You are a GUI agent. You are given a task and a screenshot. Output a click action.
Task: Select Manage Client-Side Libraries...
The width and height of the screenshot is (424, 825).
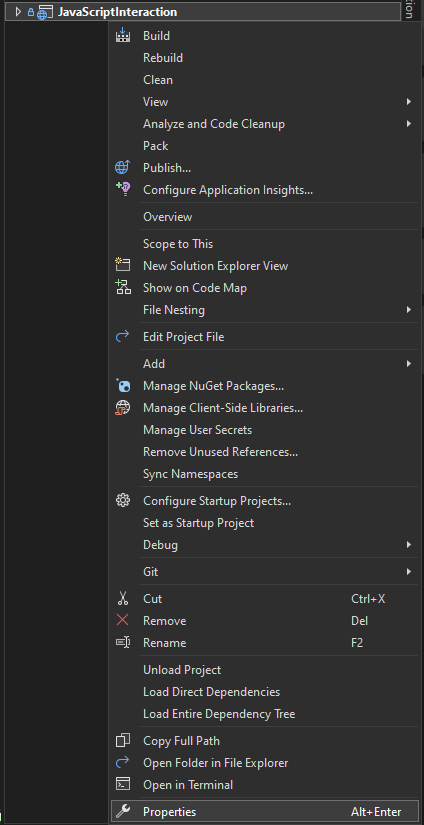coord(265,408)
